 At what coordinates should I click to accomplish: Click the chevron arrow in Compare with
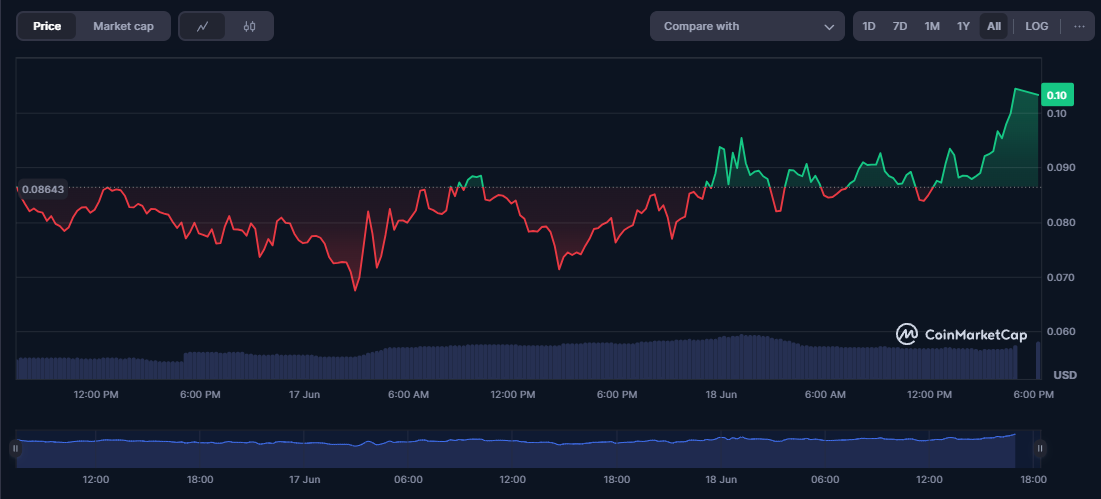829,27
